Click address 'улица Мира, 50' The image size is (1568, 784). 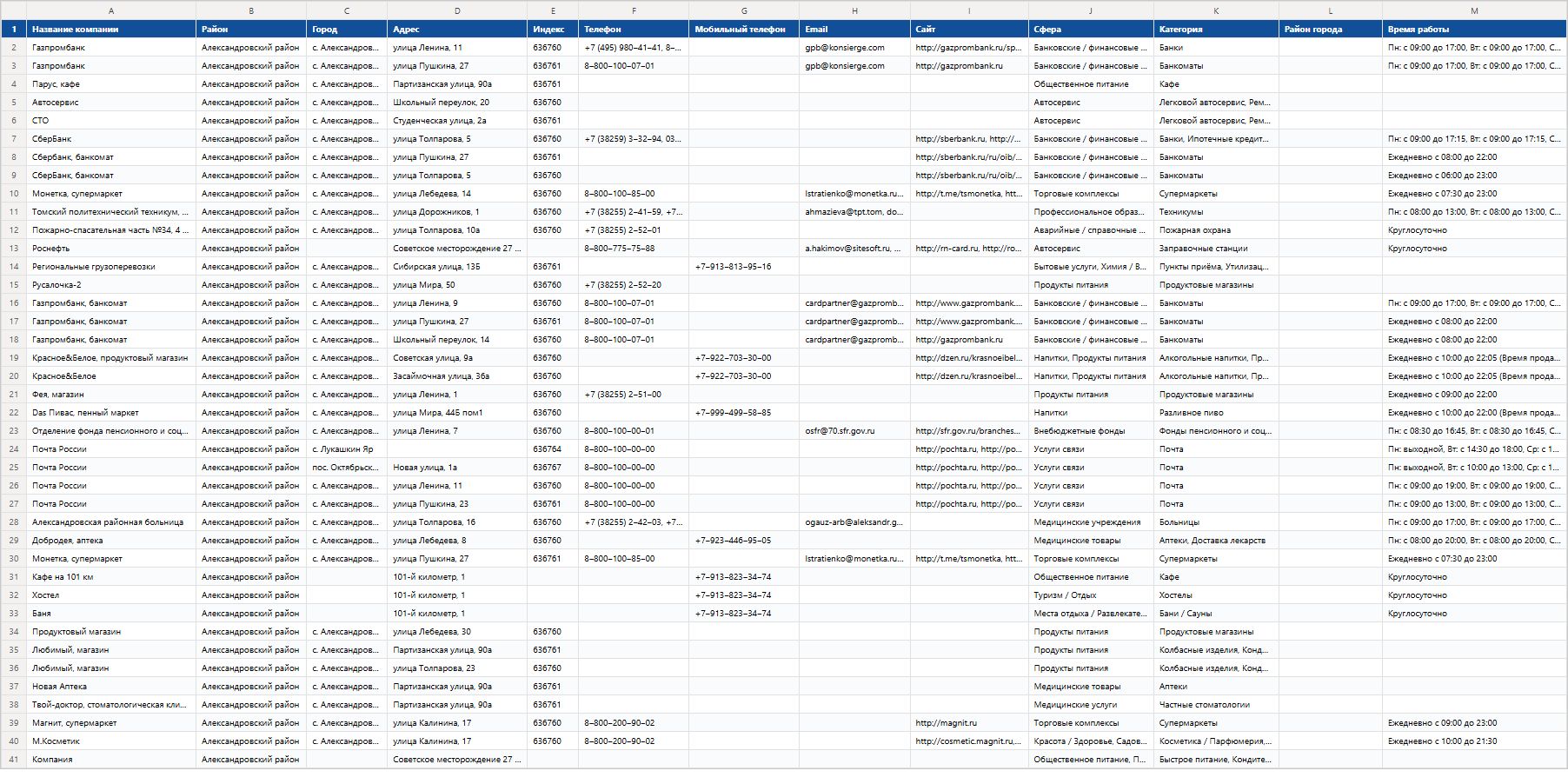pyautogui.click(x=457, y=285)
